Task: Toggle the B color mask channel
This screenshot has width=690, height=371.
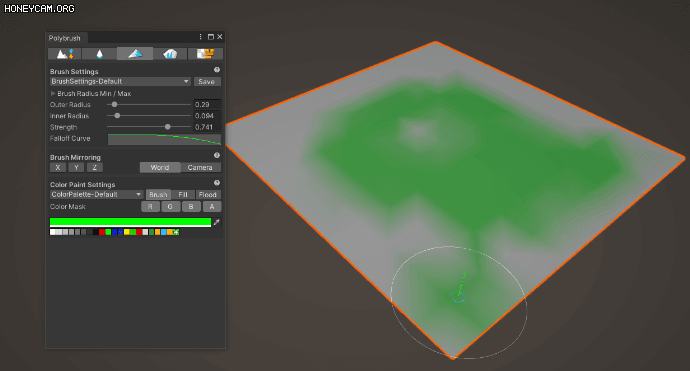Action: (x=191, y=206)
